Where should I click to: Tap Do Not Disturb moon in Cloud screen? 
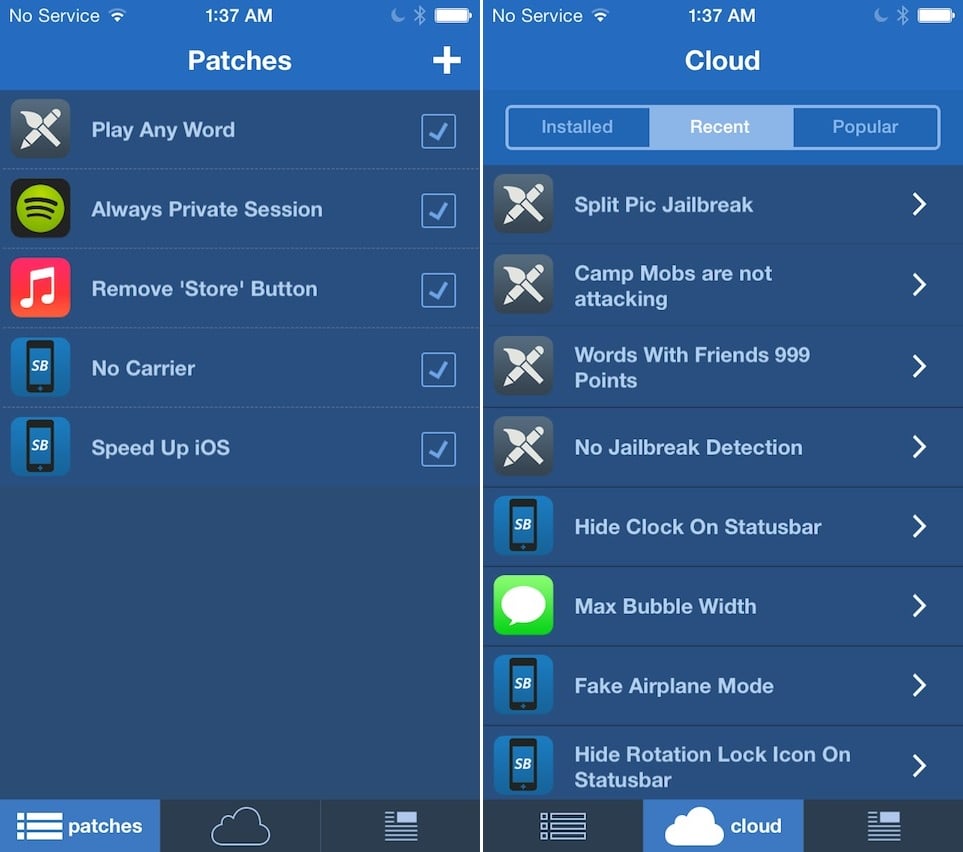tap(881, 15)
